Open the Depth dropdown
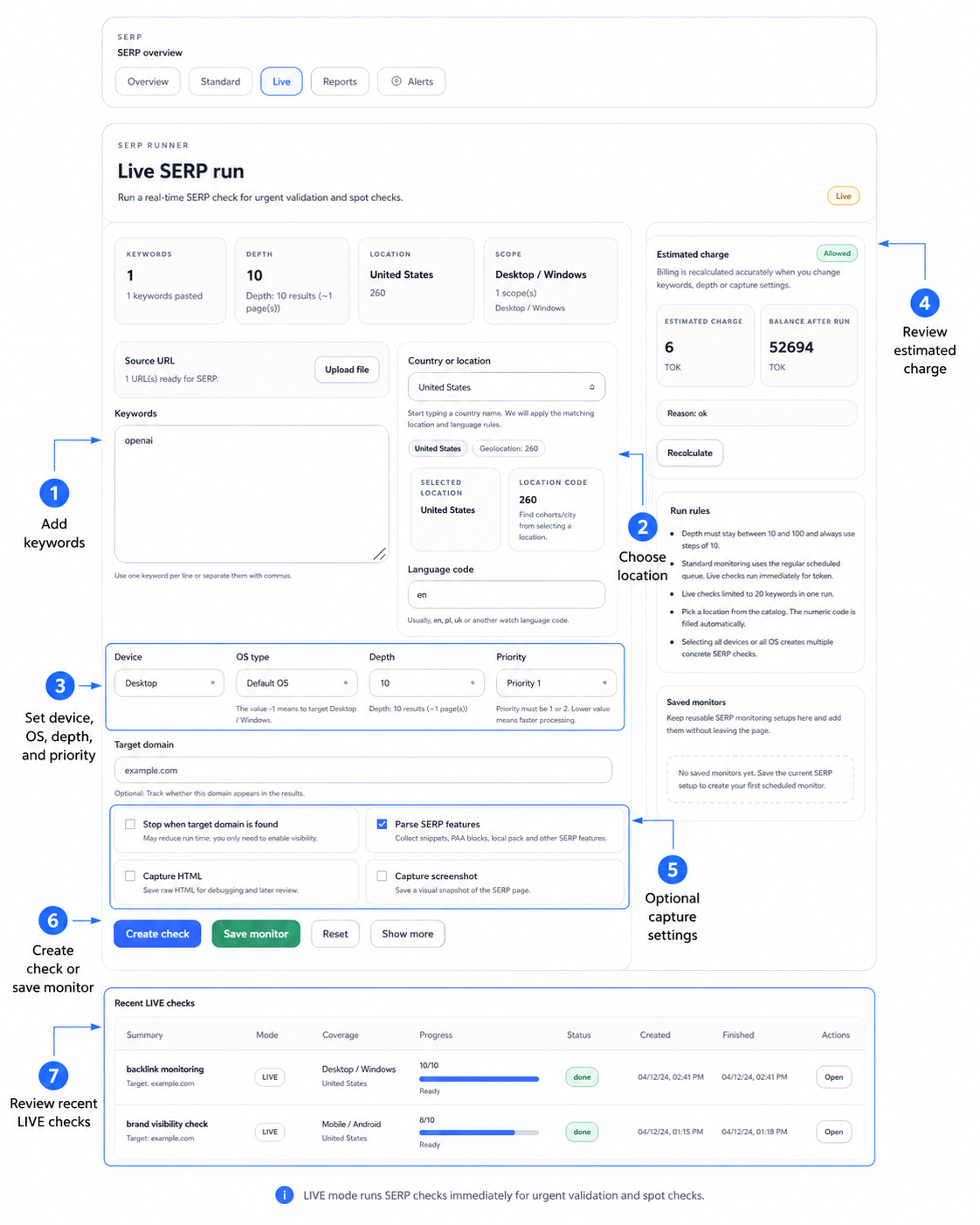 click(x=427, y=683)
